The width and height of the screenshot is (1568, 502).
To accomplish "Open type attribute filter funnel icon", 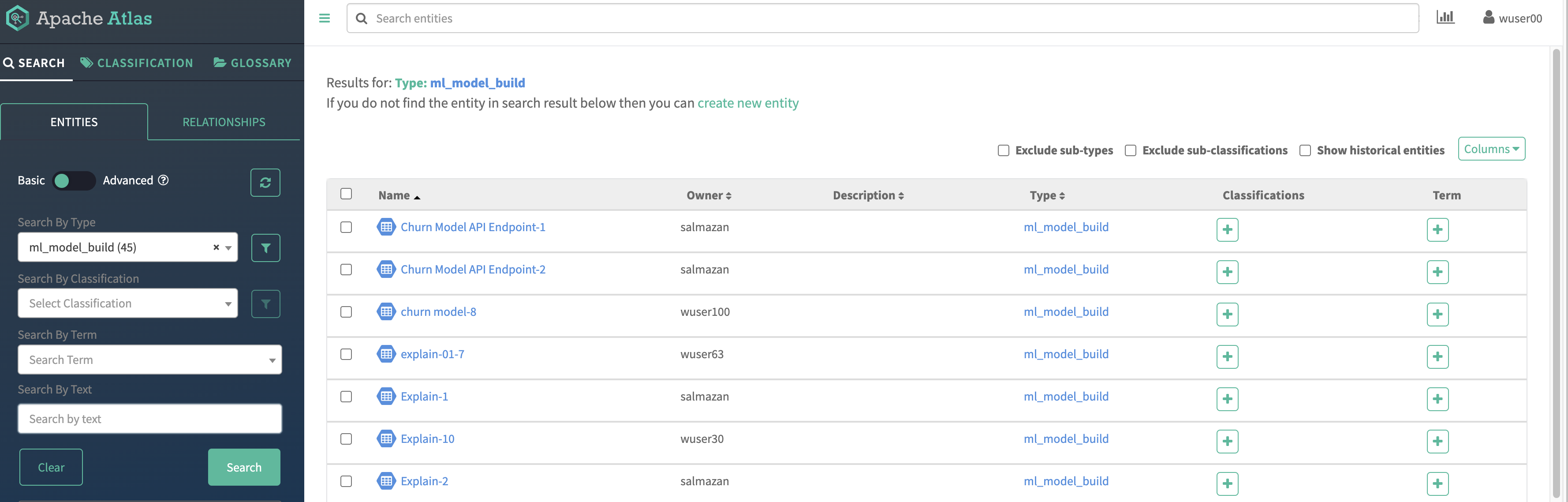I will pos(265,248).
